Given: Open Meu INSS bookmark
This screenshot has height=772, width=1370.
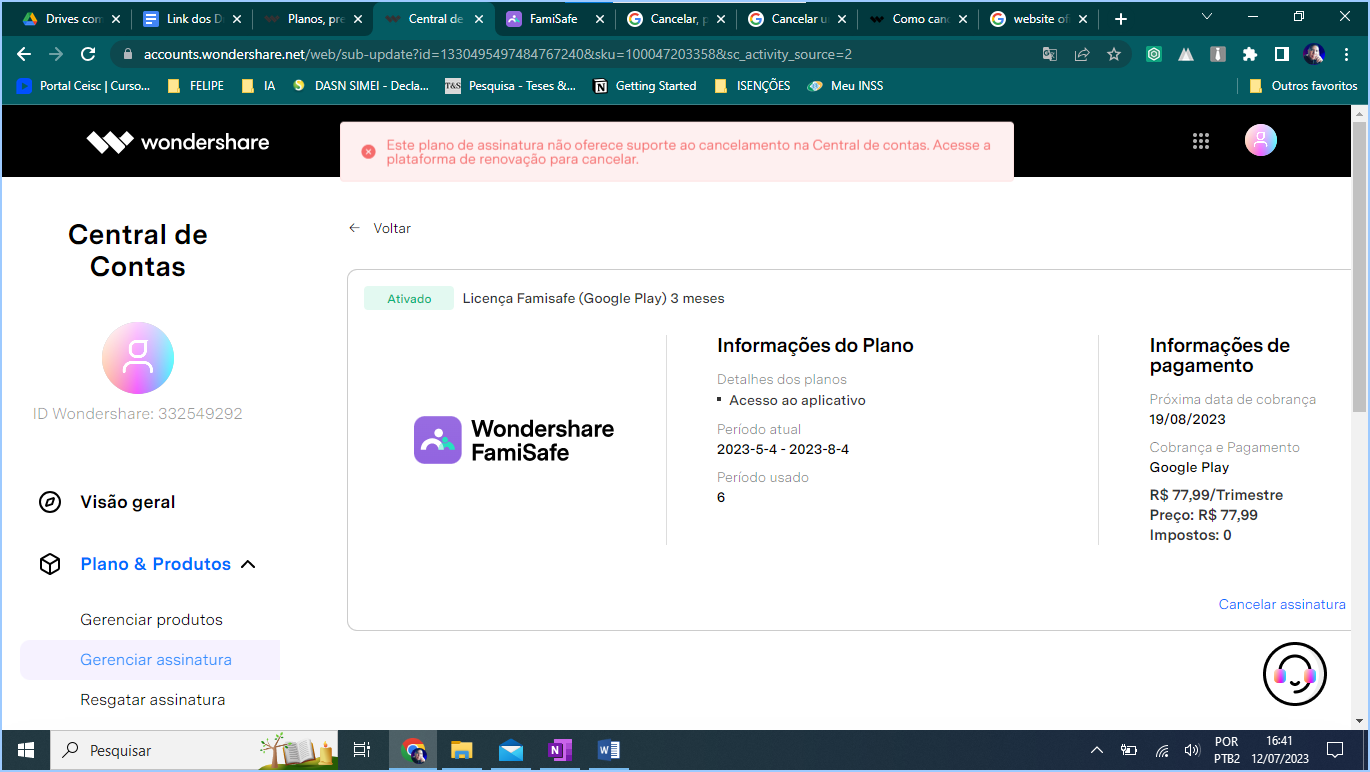Looking at the screenshot, I should tap(845, 86).
